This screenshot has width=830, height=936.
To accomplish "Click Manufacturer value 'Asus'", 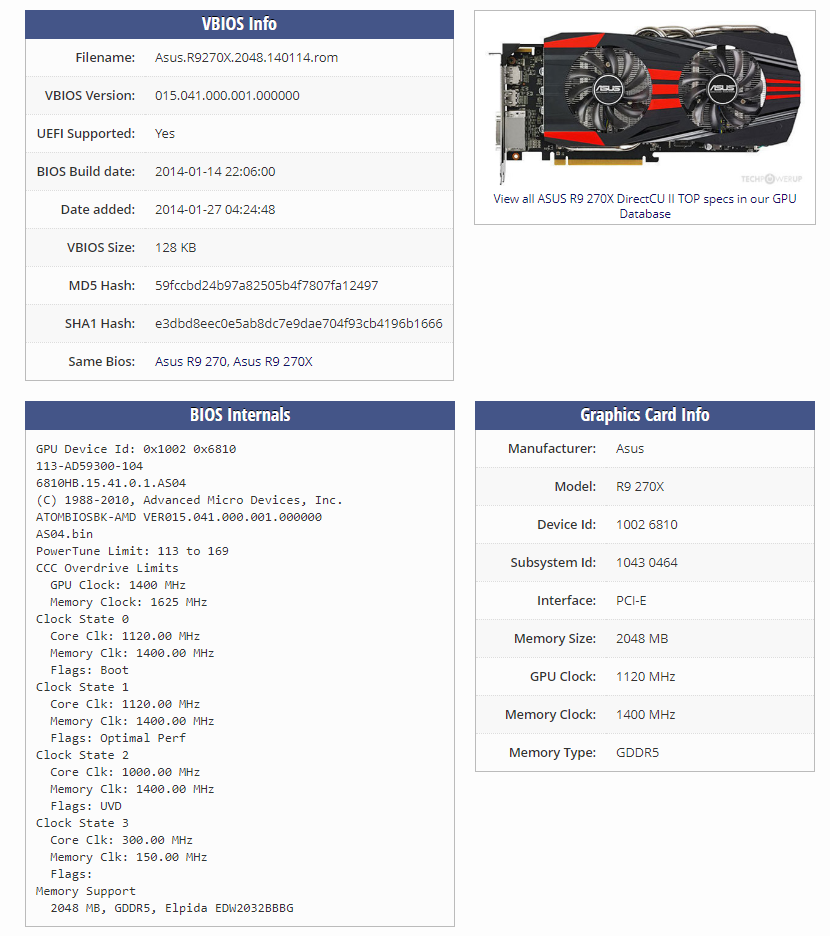I will pyautogui.click(x=630, y=449).
